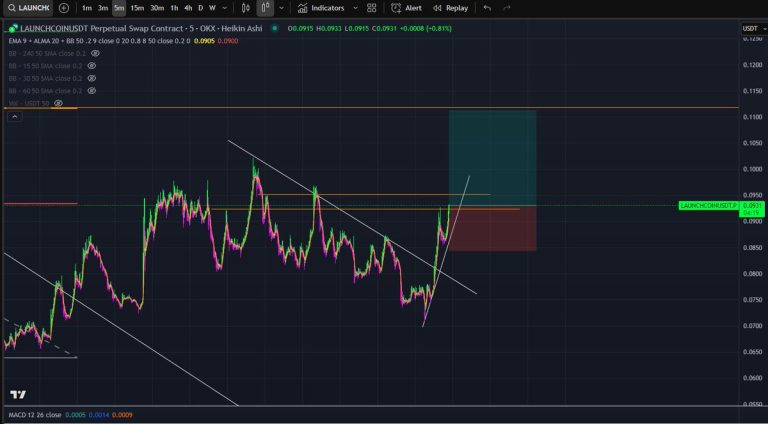Switch to the 4h timeframe

[188, 8]
